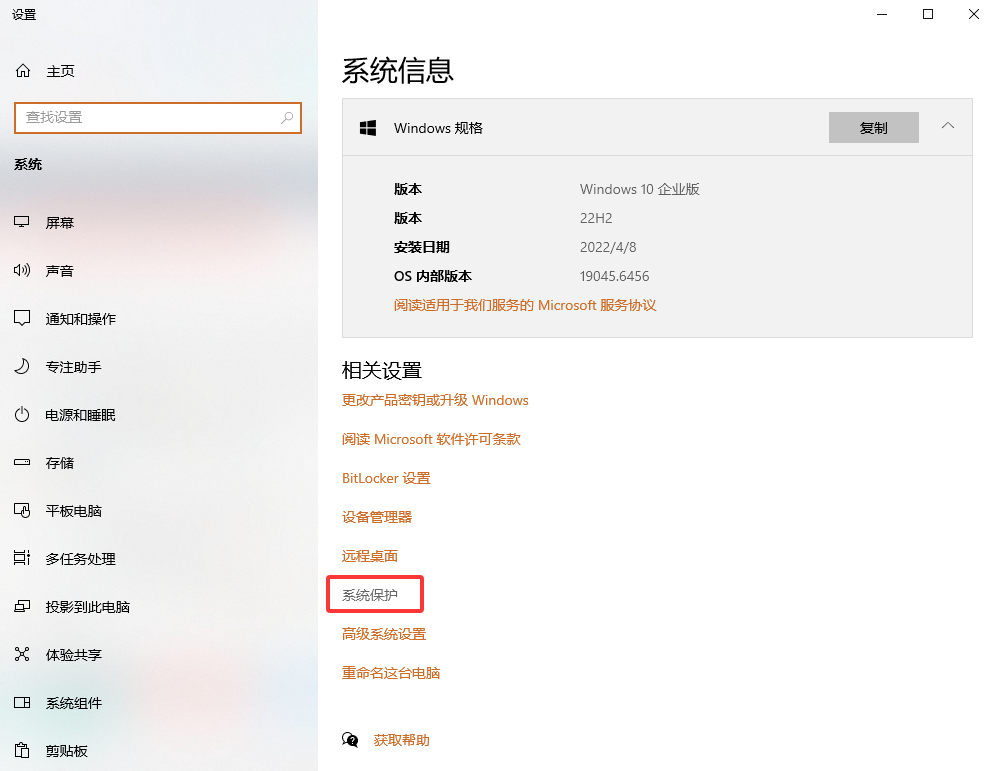Open the 存储 settings page

(x=60, y=462)
